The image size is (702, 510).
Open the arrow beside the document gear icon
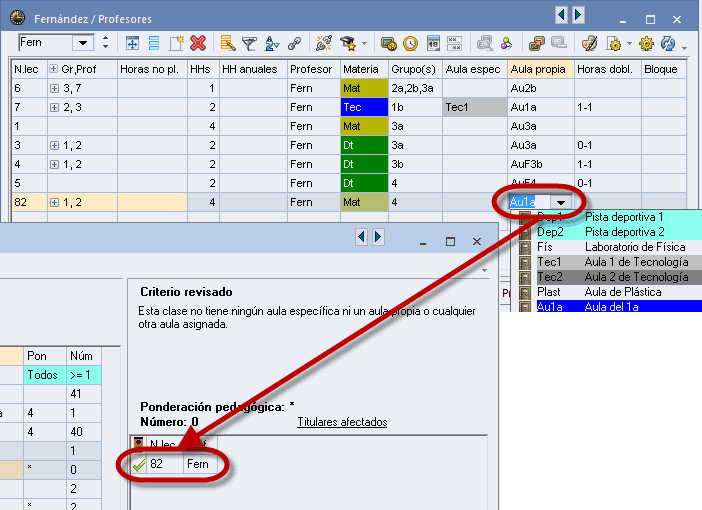(x=629, y=43)
